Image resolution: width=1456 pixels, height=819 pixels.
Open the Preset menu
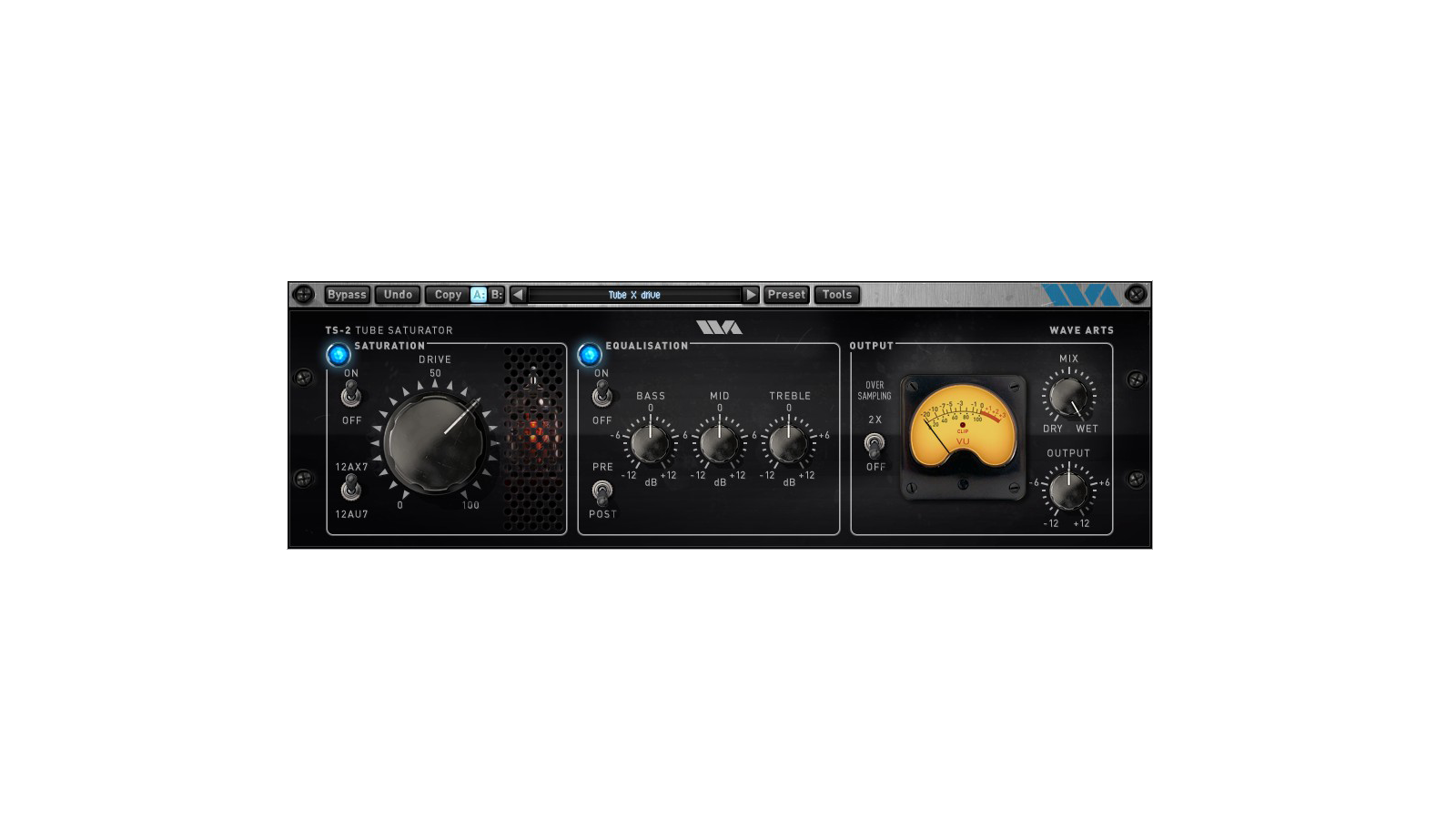pyautogui.click(x=786, y=295)
